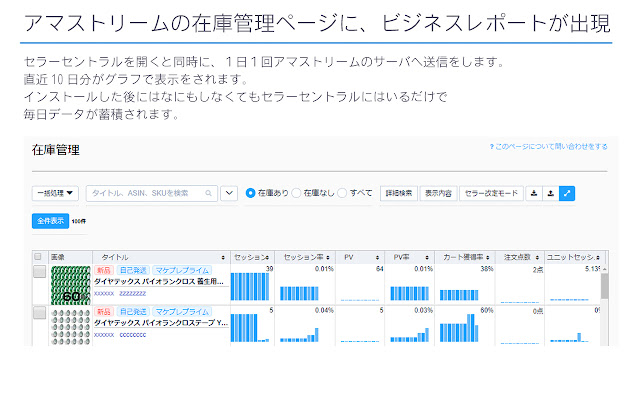
Task: Select the 在庫あり radio button
Action: tap(250, 193)
